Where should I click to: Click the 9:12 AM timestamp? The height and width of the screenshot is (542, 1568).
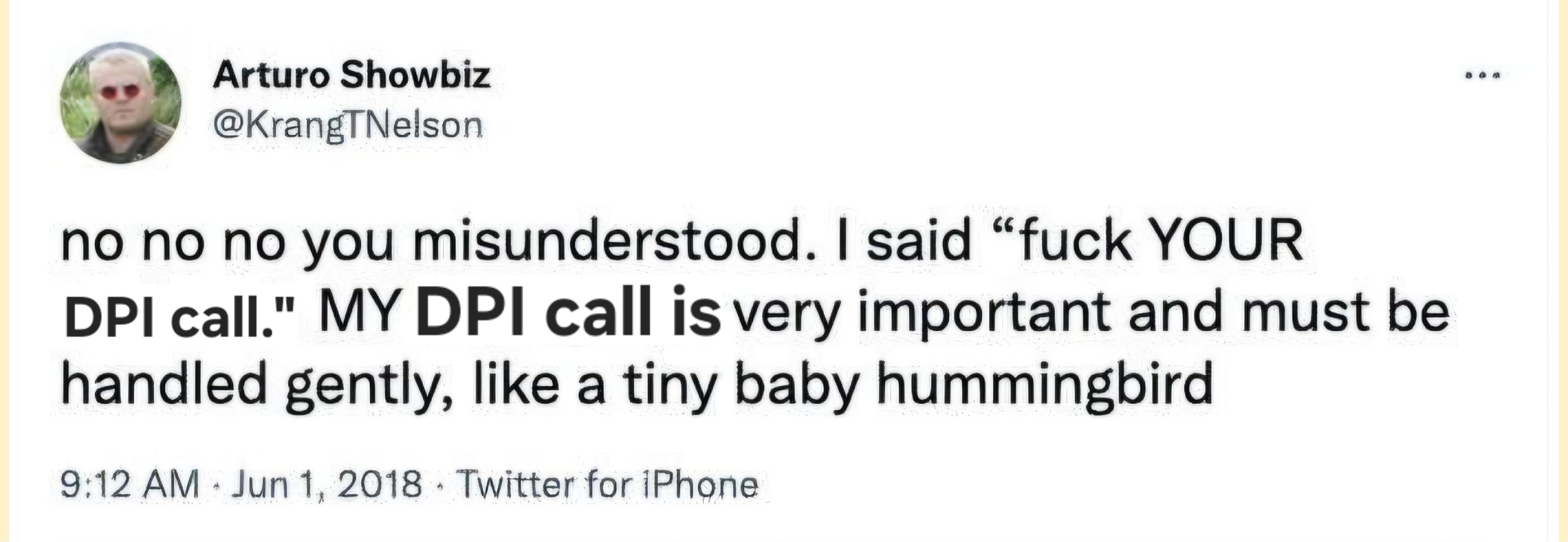point(130,485)
